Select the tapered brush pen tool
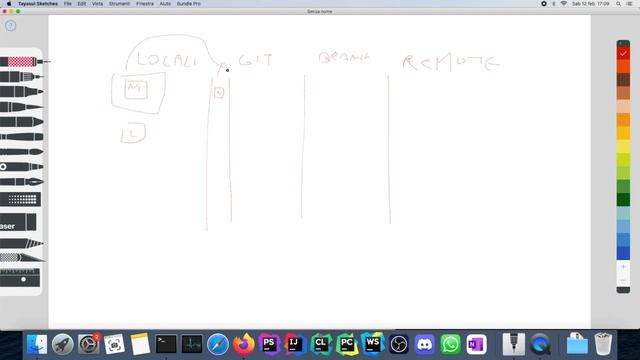Image resolution: width=640 pixels, height=360 pixels. point(21,107)
